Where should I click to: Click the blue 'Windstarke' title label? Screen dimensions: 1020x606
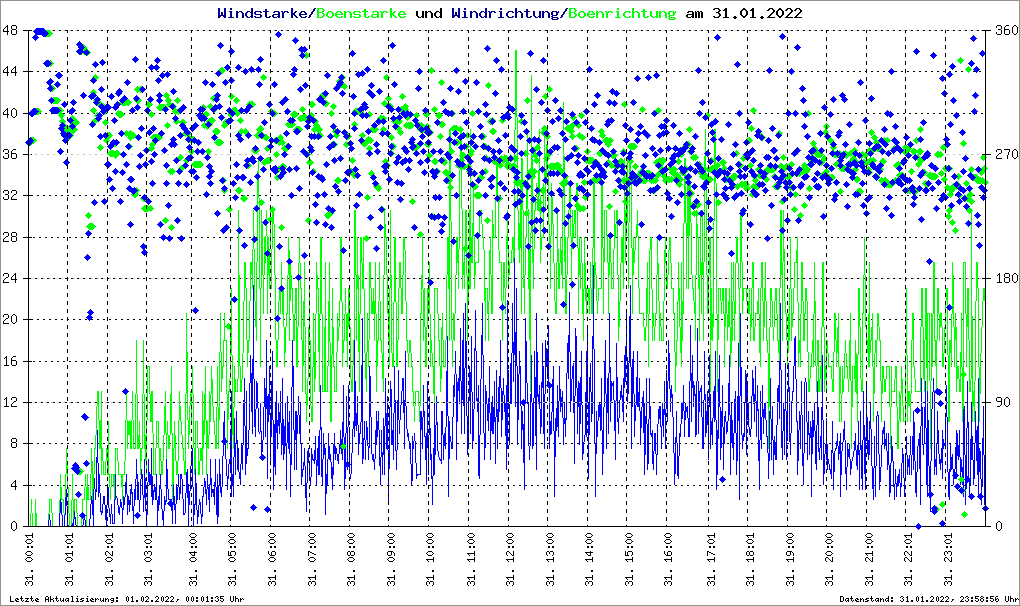pos(264,14)
